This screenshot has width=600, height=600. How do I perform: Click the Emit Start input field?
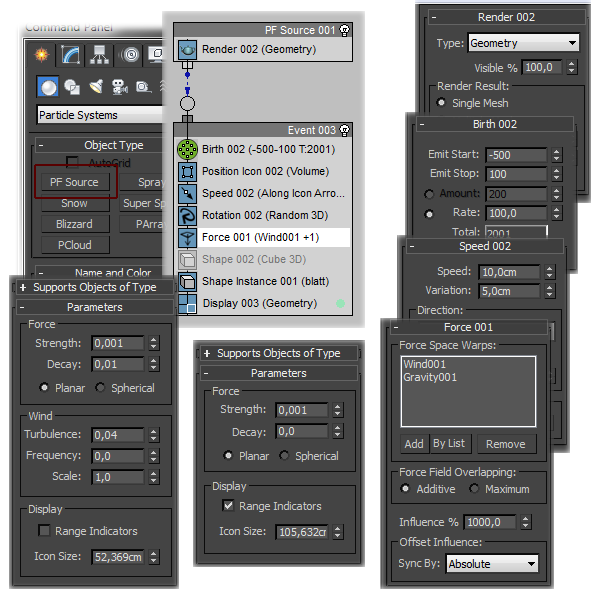pos(515,155)
